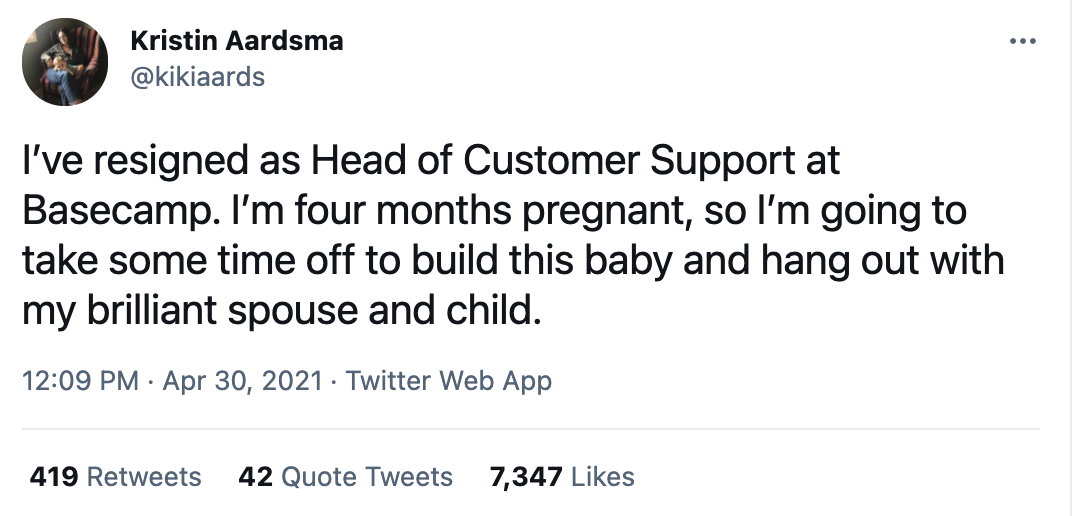Open the @kikiaards handle link
Viewport: 1078px width, 516px height.
(198, 76)
